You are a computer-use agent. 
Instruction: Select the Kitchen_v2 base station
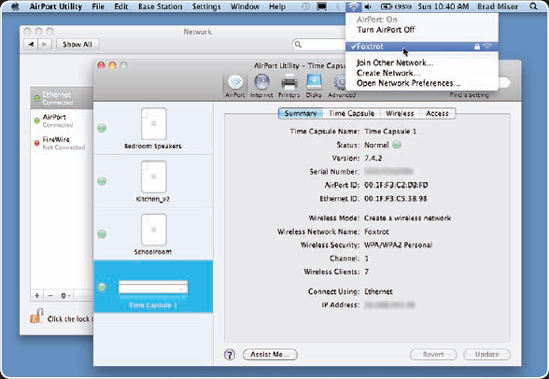pos(153,181)
